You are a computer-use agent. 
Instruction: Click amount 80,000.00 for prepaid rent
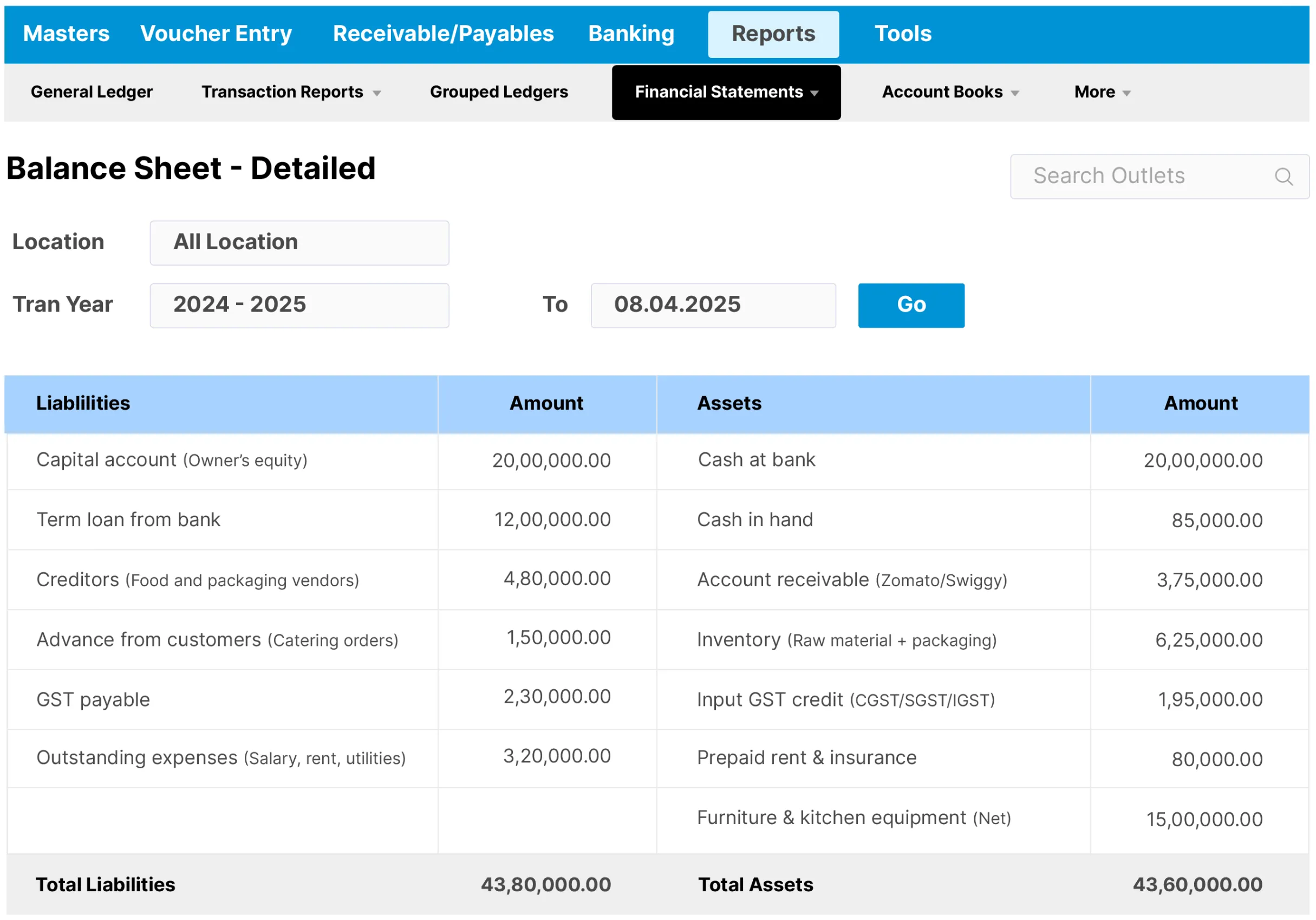(1217, 760)
